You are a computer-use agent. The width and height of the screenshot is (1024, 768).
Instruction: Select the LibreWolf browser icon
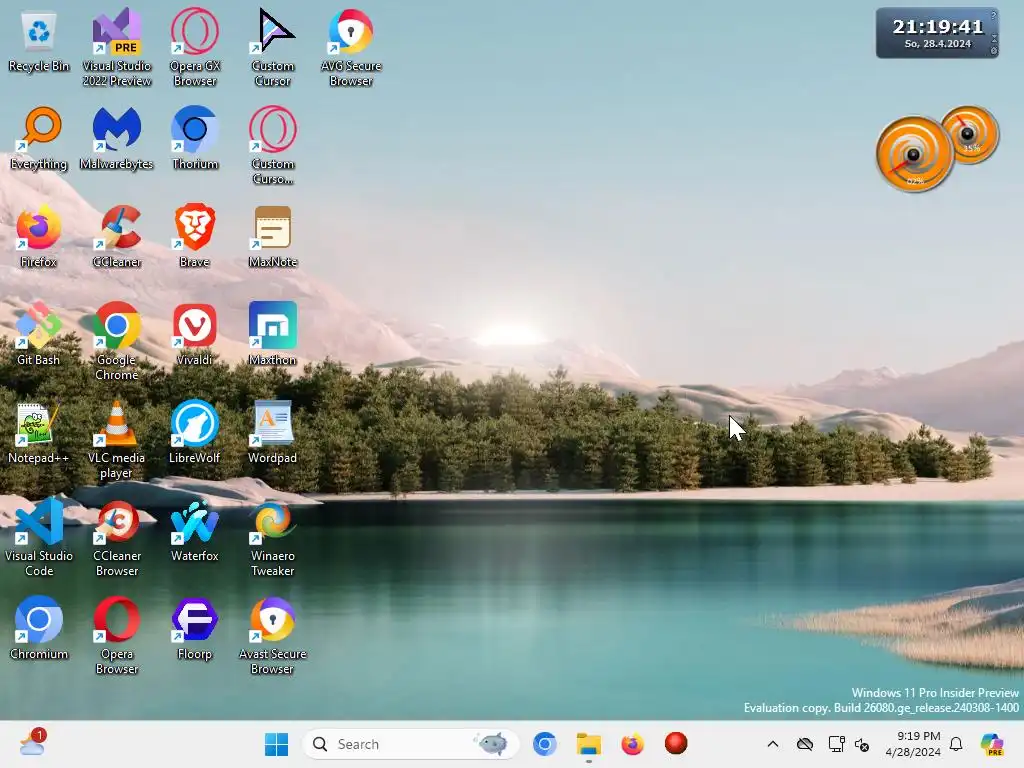click(x=195, y=432)
